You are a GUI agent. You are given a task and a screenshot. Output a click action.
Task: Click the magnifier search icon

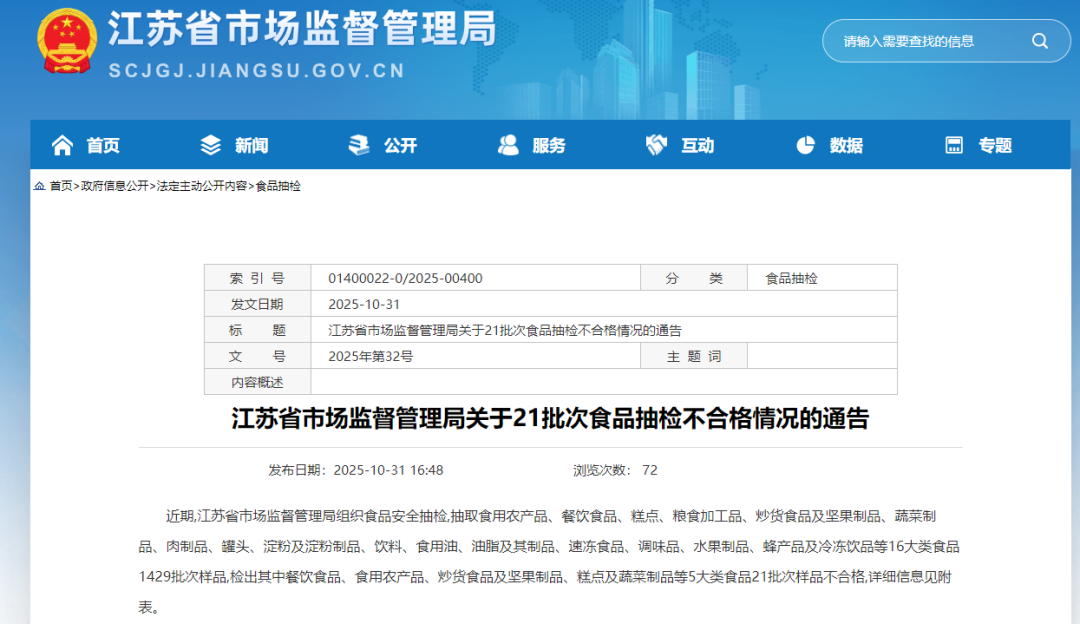coord(1040,41)
